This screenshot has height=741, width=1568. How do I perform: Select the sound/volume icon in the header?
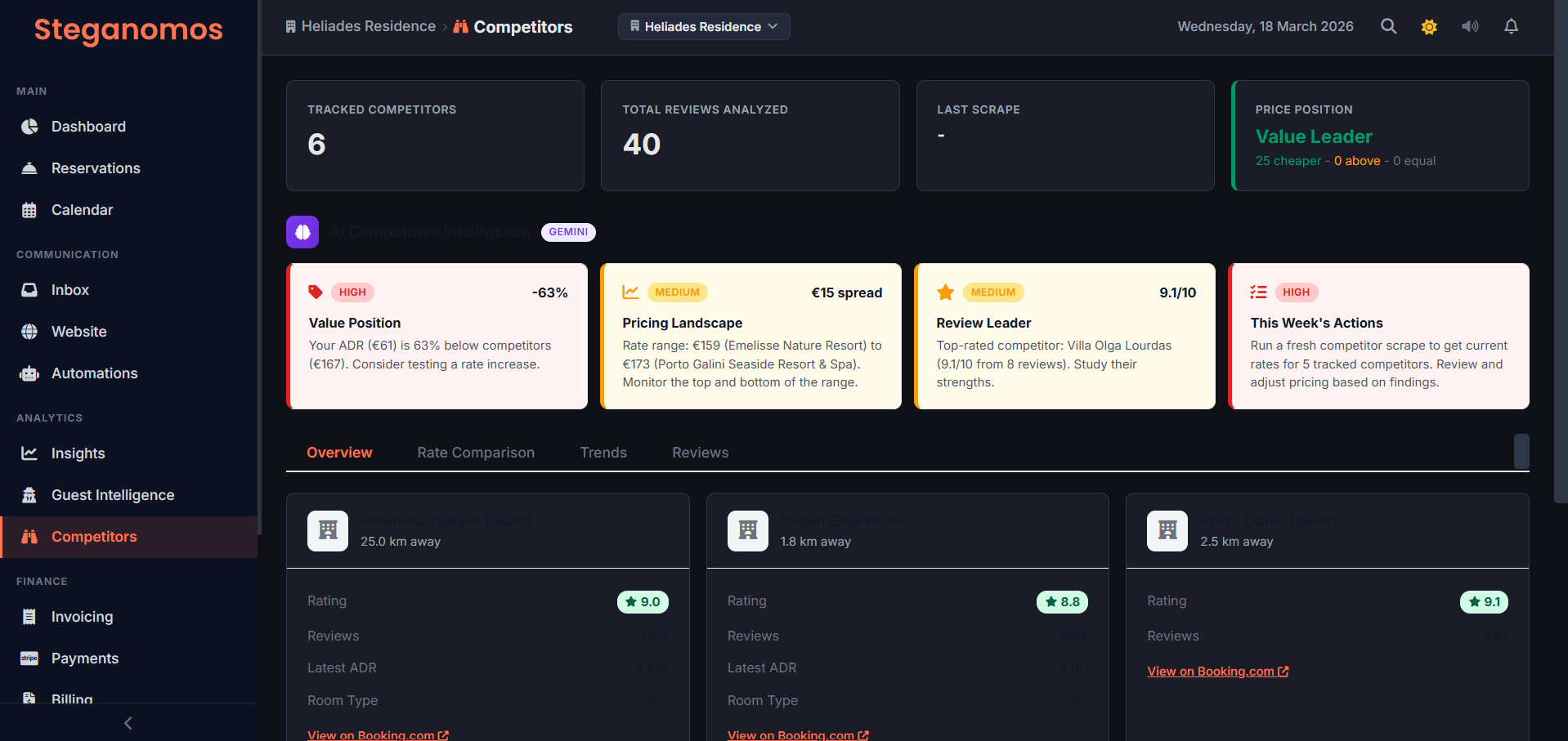(1470, 26)
